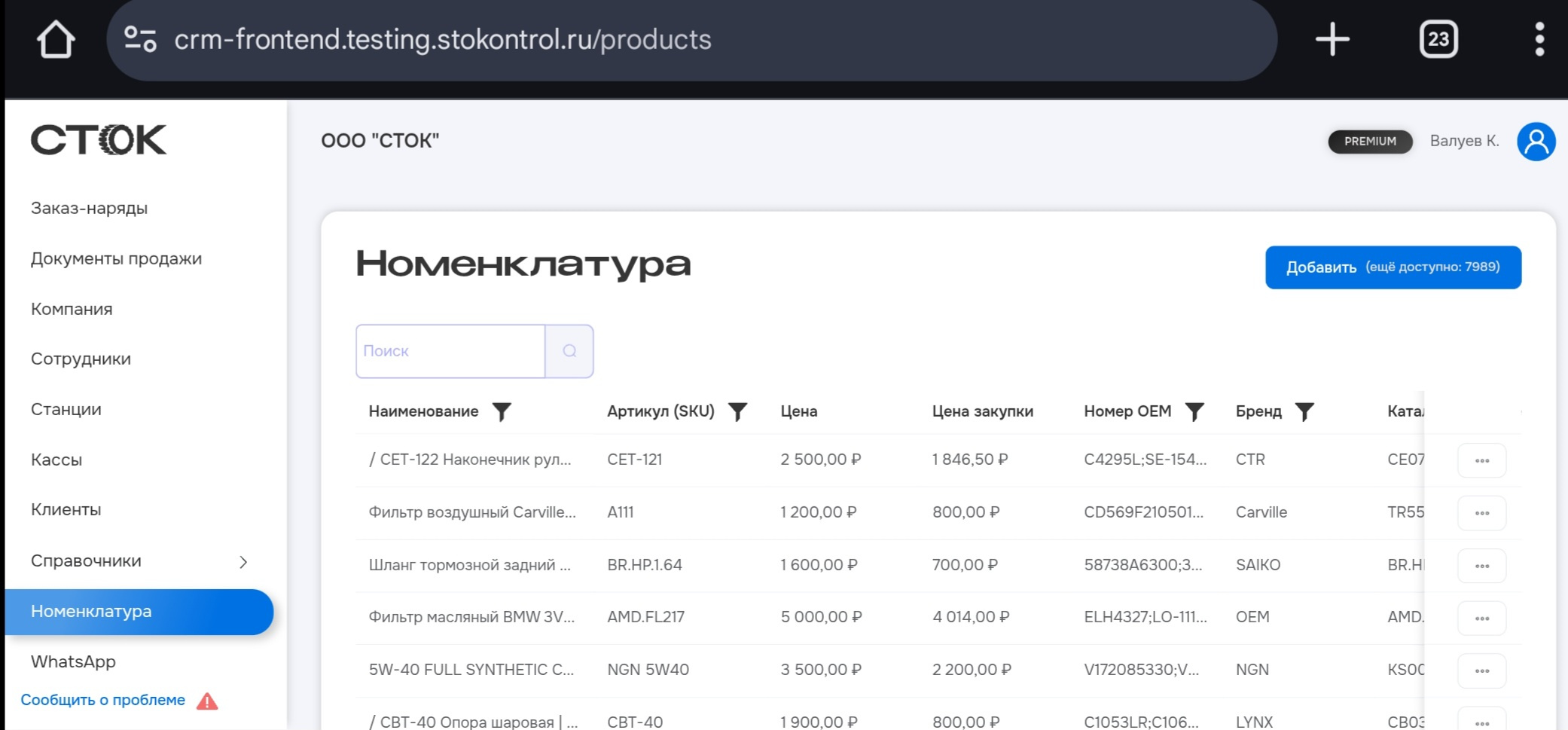
Task: Click the Добавить button
Action: [x=1393, y=267]
